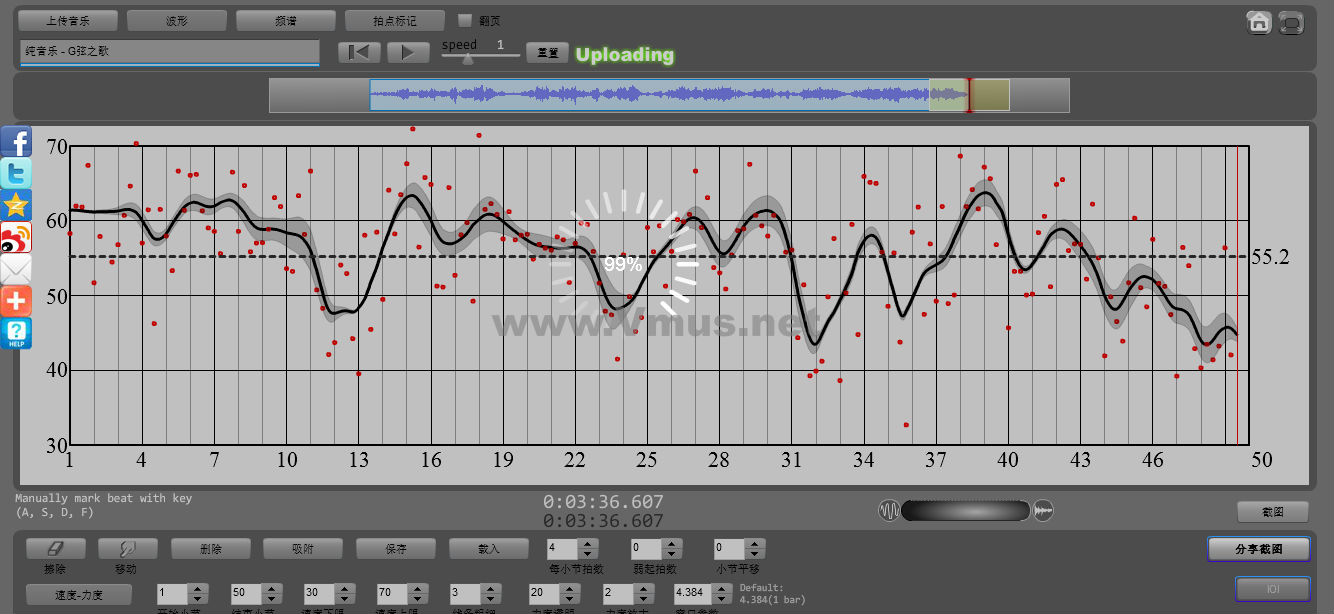The image size is (1334, 614).
Task: Click the Weibo share icon
Action: (x=16, y=237)
